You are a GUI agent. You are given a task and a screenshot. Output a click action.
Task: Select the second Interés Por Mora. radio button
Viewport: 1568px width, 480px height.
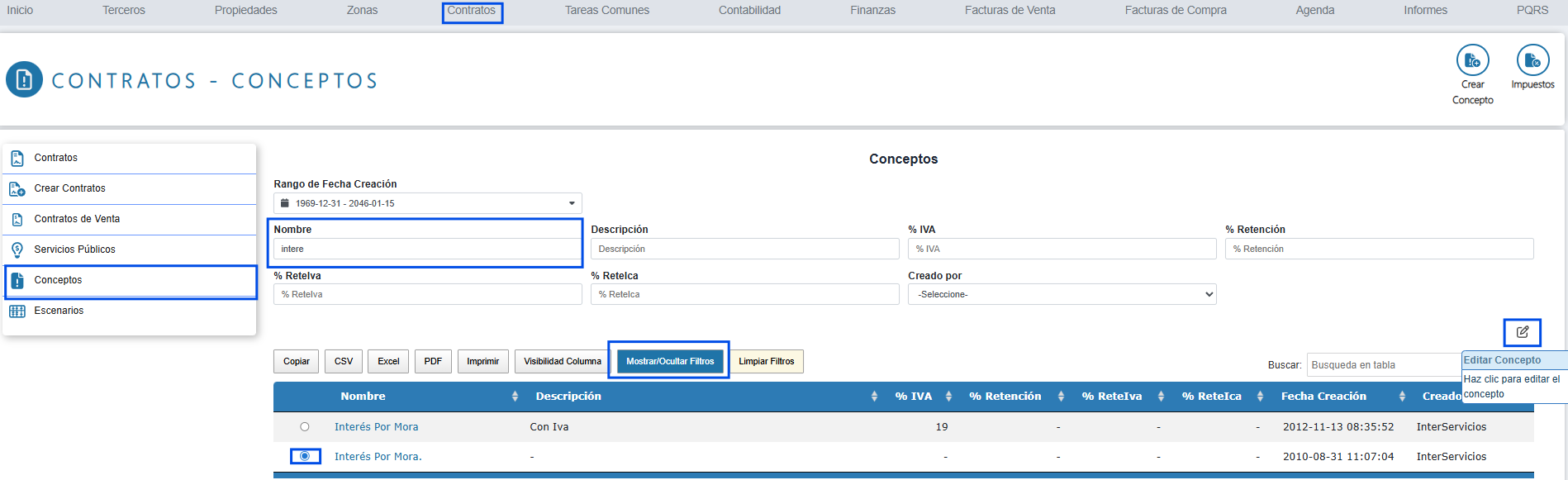[x=305, y=456]
